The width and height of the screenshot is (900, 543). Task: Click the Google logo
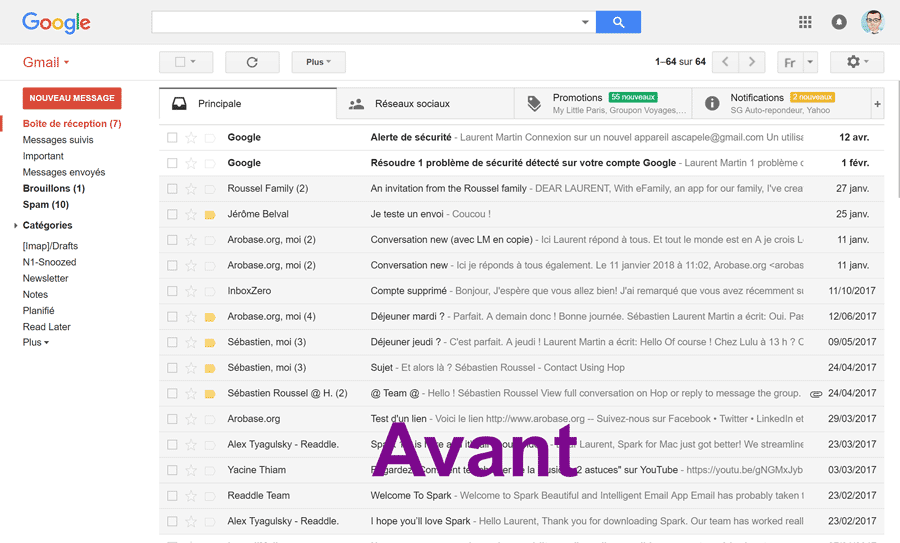click(56, 23)
